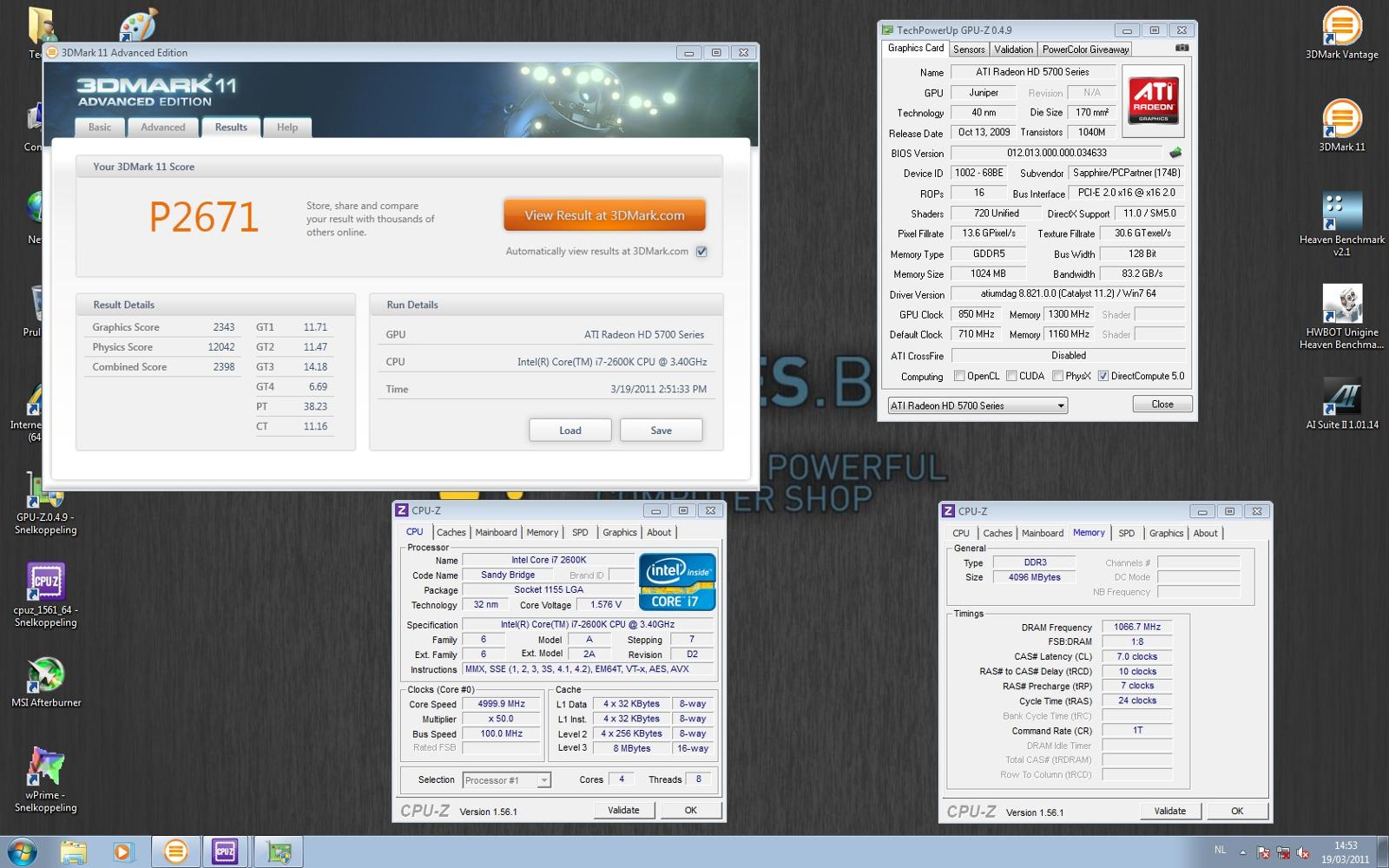The image size is (1389, 868).
Task: Click the GPU-Z screenshot camera icon
Action: [x=1182, y=49]
